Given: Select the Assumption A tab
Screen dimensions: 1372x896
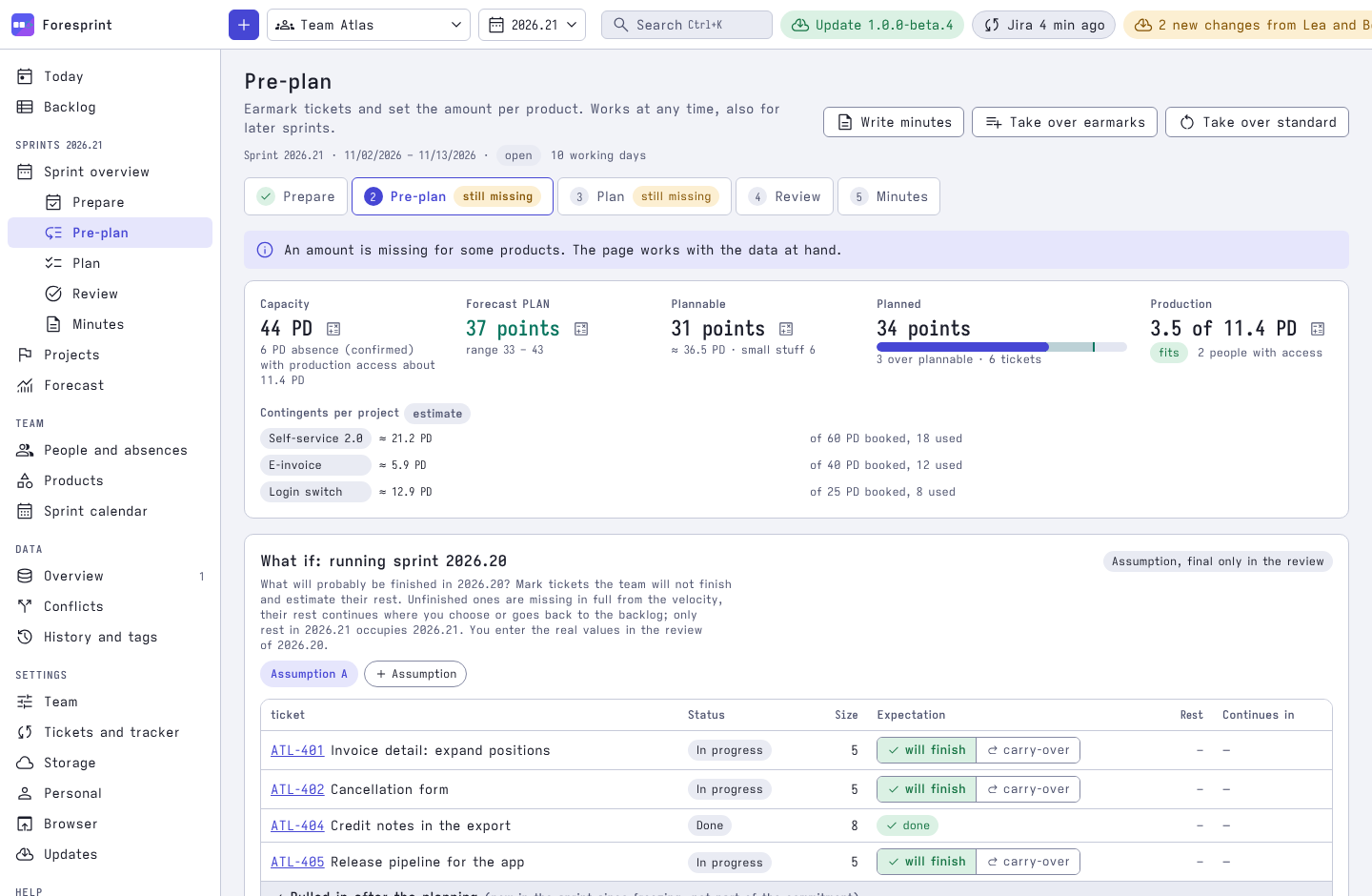Looking at the screenshot, I should point(309,674).
